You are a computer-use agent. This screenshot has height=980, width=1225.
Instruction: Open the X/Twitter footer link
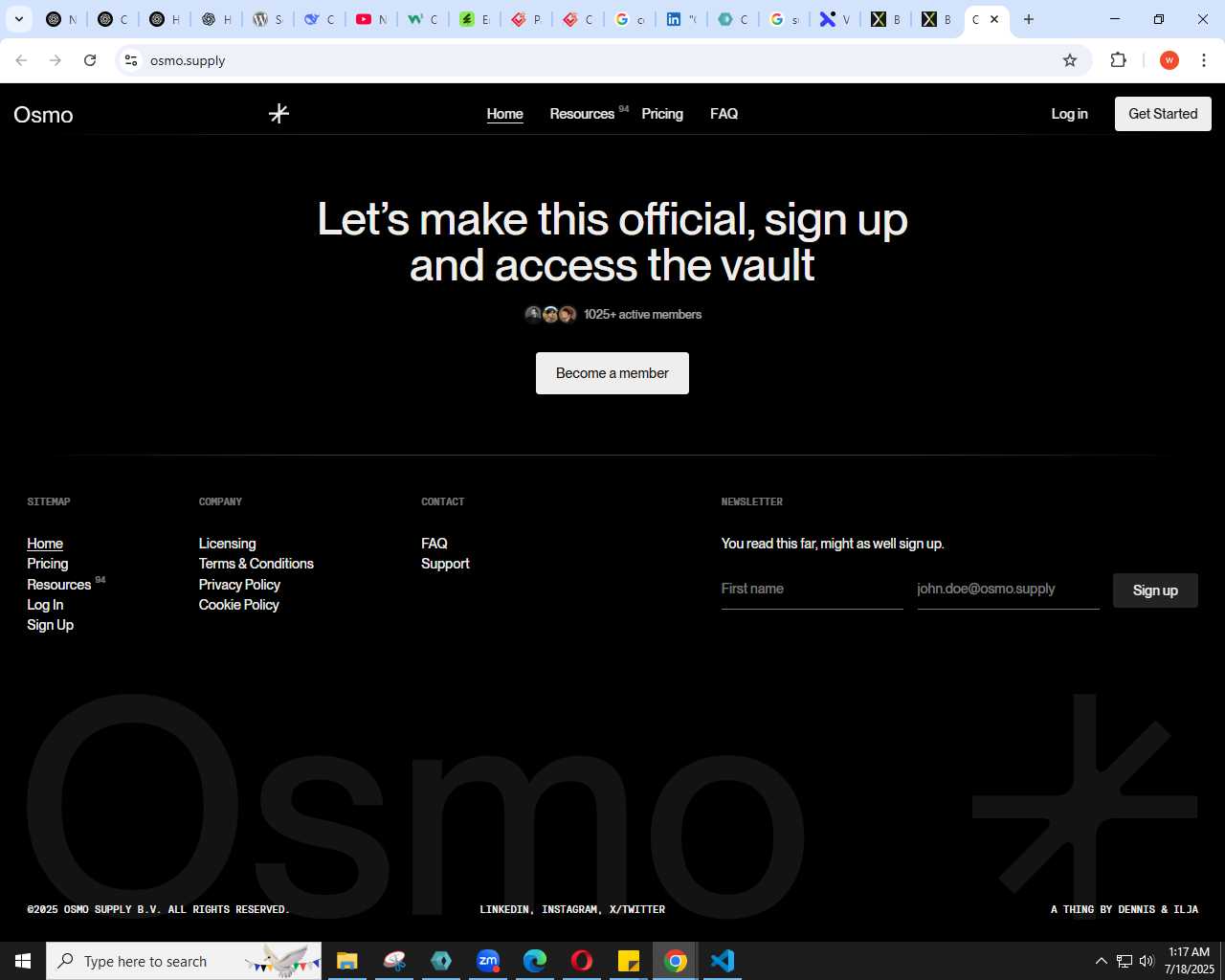tap(637, 909)
